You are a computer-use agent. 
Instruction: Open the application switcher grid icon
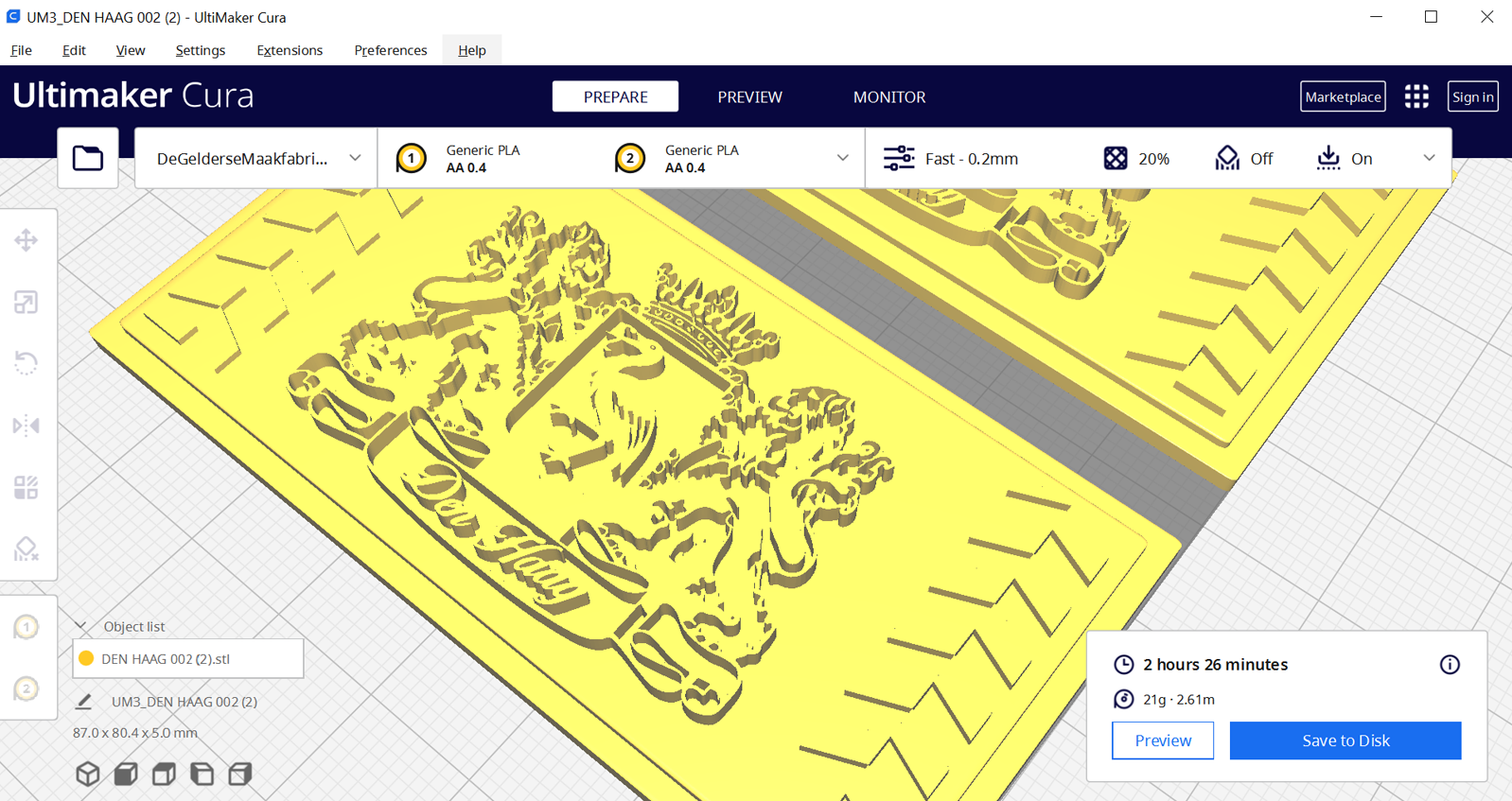[1416, 96]
